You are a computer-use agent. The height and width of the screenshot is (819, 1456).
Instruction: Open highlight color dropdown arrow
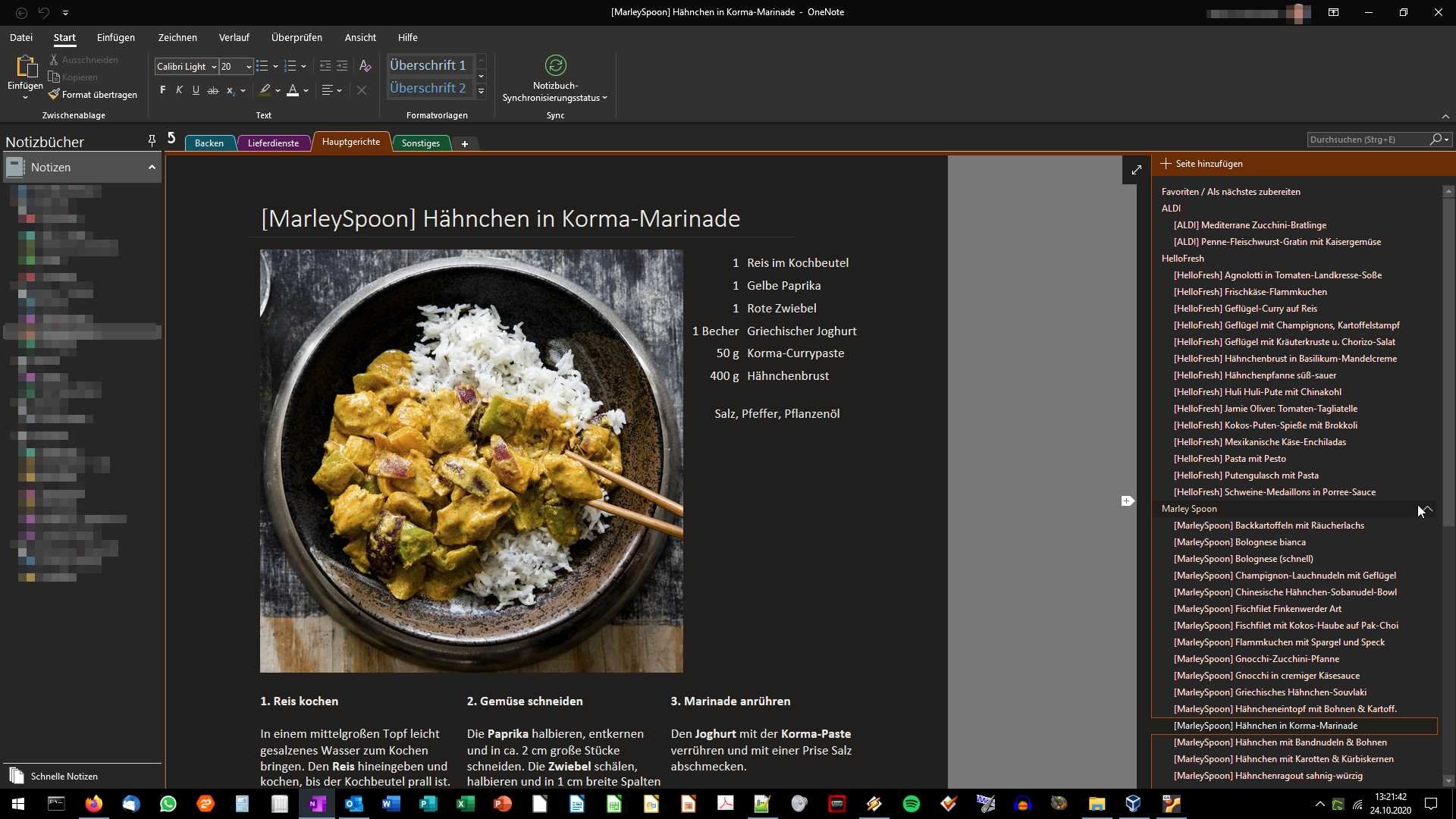278,91
